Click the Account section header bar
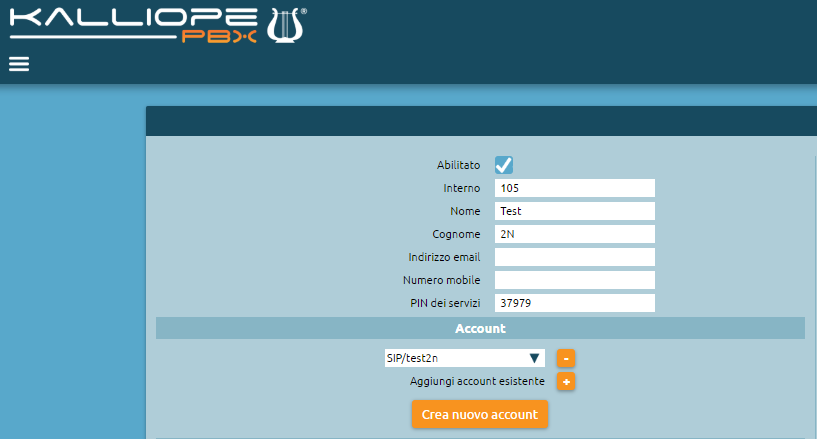 [480, 328]
